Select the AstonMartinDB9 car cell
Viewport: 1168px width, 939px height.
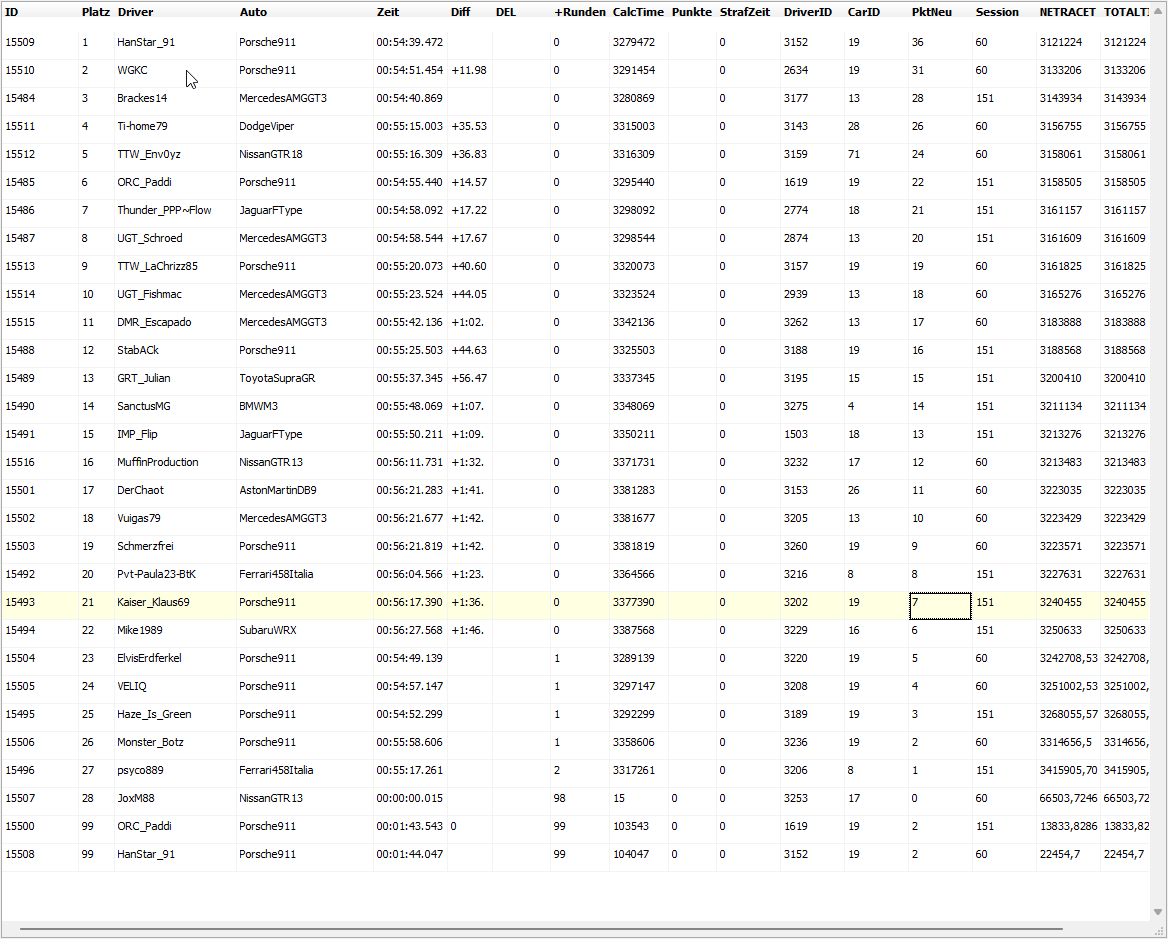point(277,491)
